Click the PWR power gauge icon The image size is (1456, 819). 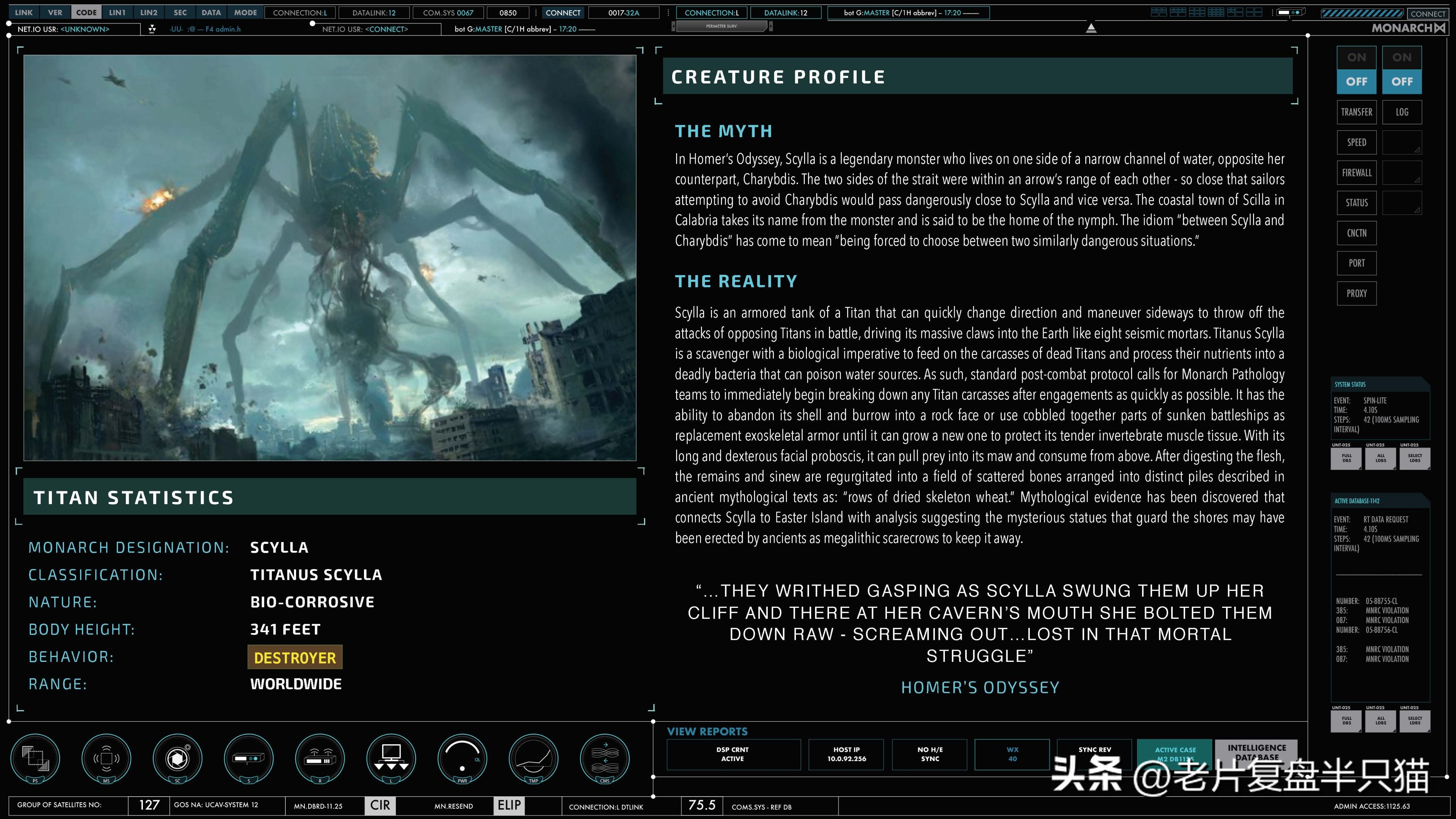pos(462,758)
